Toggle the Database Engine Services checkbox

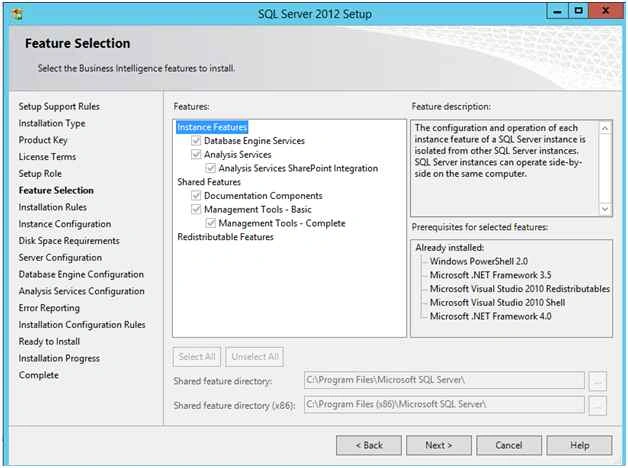[196, 141]
